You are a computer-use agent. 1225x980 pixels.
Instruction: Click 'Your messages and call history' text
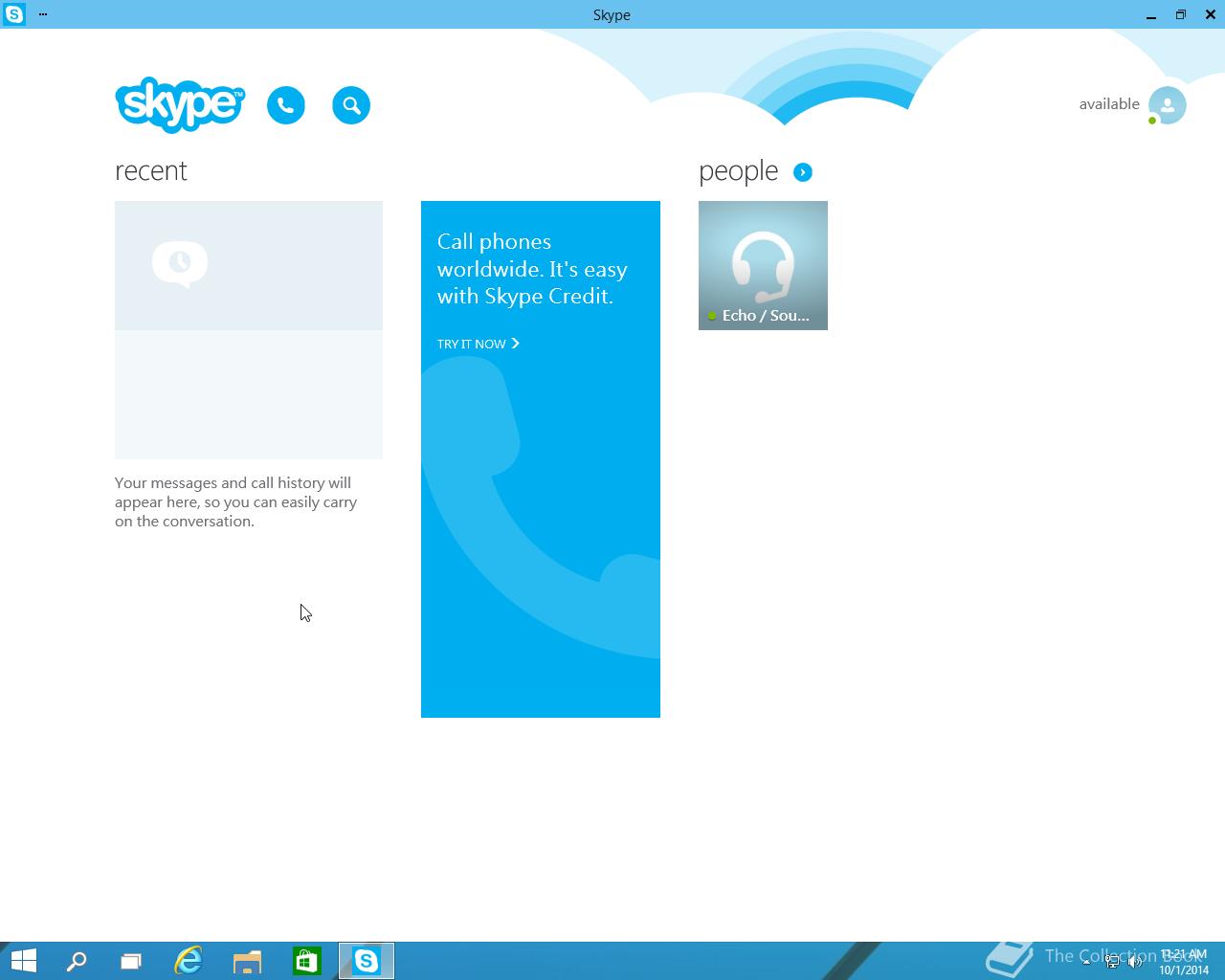tap(236, 501)
